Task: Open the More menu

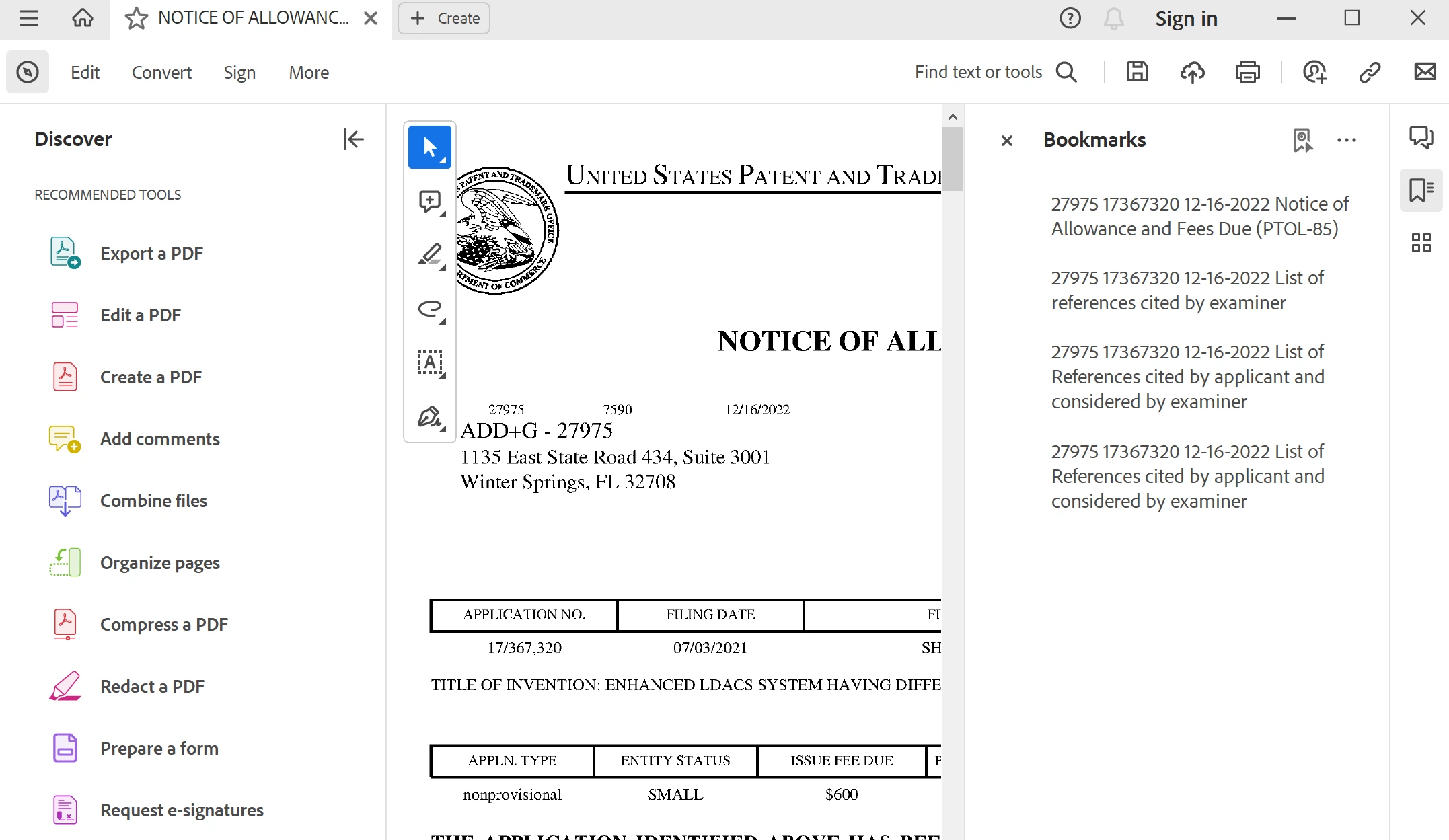Action: pyautogui.click(x=309, y=72)
